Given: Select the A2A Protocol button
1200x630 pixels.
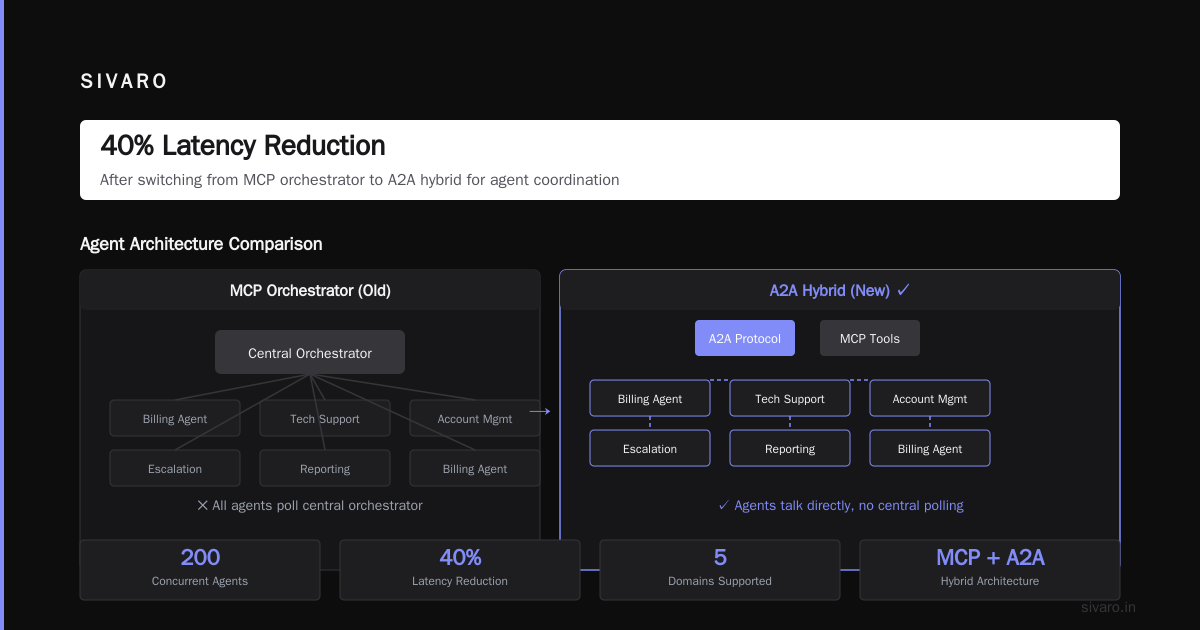Looking at the screenshot, I should click(745, 338).
